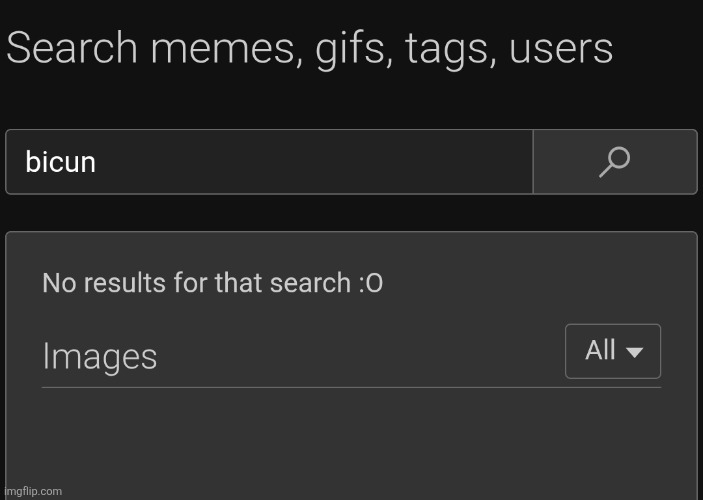Click the empty area of the results panel
Image resolution: width=703 pixels, height=500 pixels.
tap(350, 440)
